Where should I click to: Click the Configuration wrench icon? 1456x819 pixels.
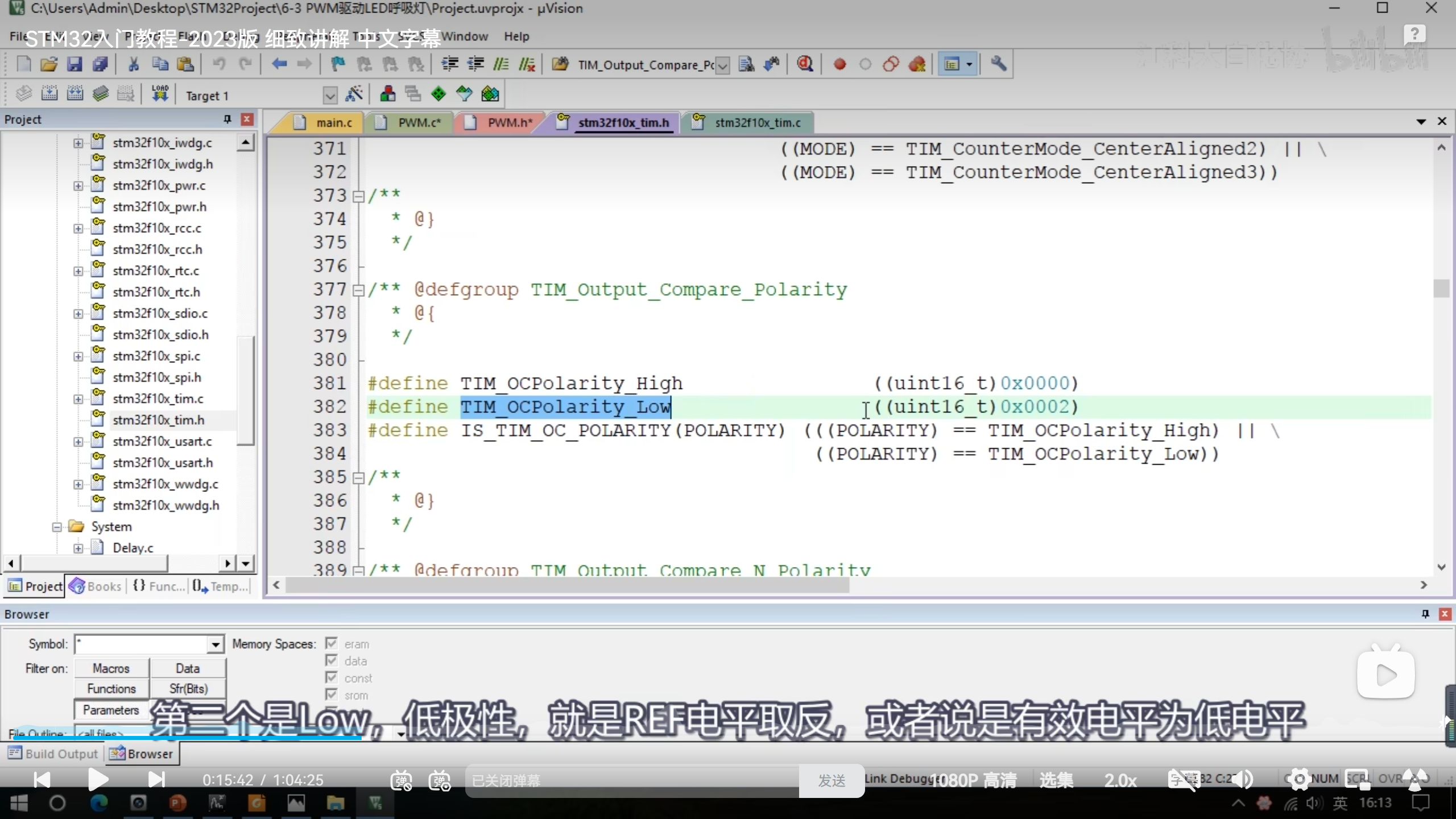tap(998, 64)
